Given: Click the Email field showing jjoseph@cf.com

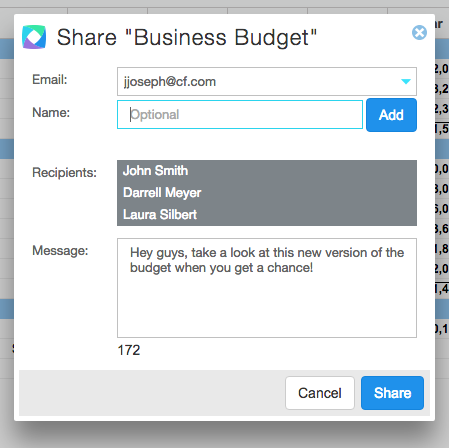Looking at the screenshot, I should [267, 82].
